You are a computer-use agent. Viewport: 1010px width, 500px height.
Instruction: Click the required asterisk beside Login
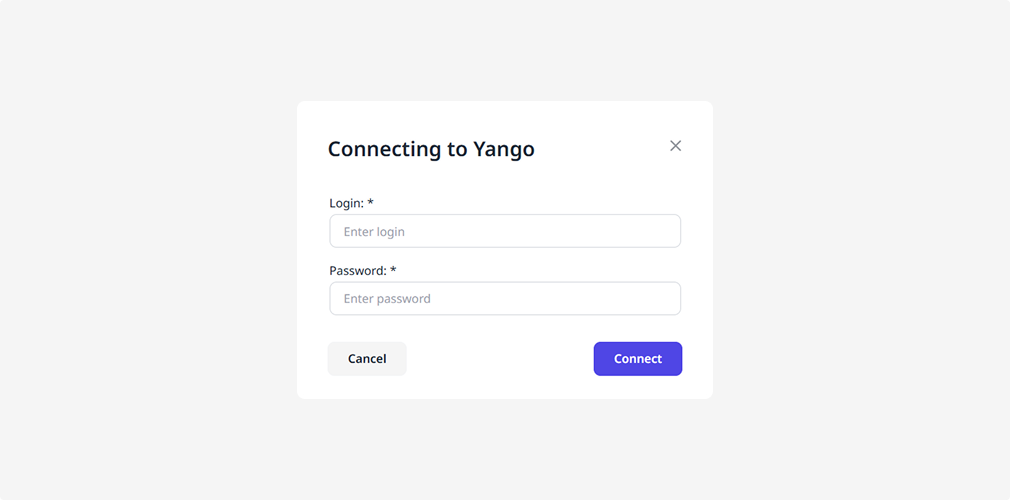tap(370, 203)
